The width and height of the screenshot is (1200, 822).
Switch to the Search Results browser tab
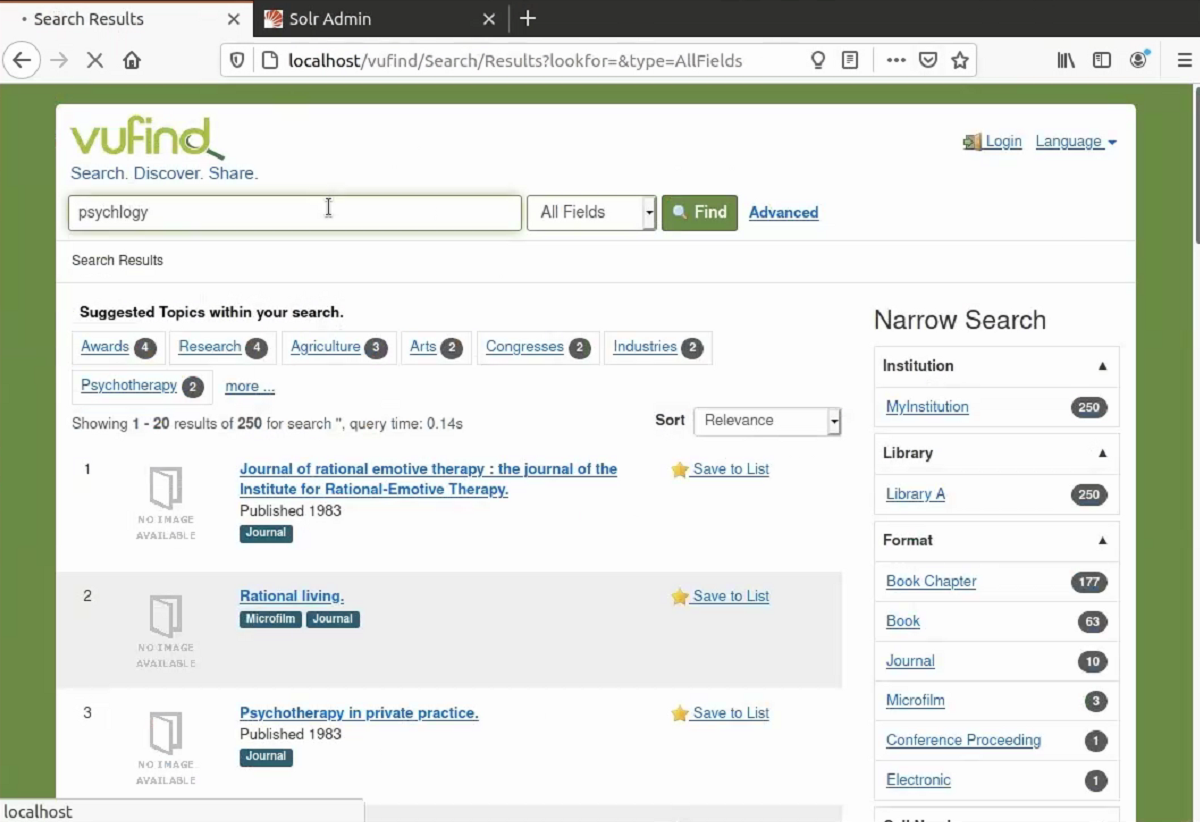pyautogui.click(x=125, y=19)
